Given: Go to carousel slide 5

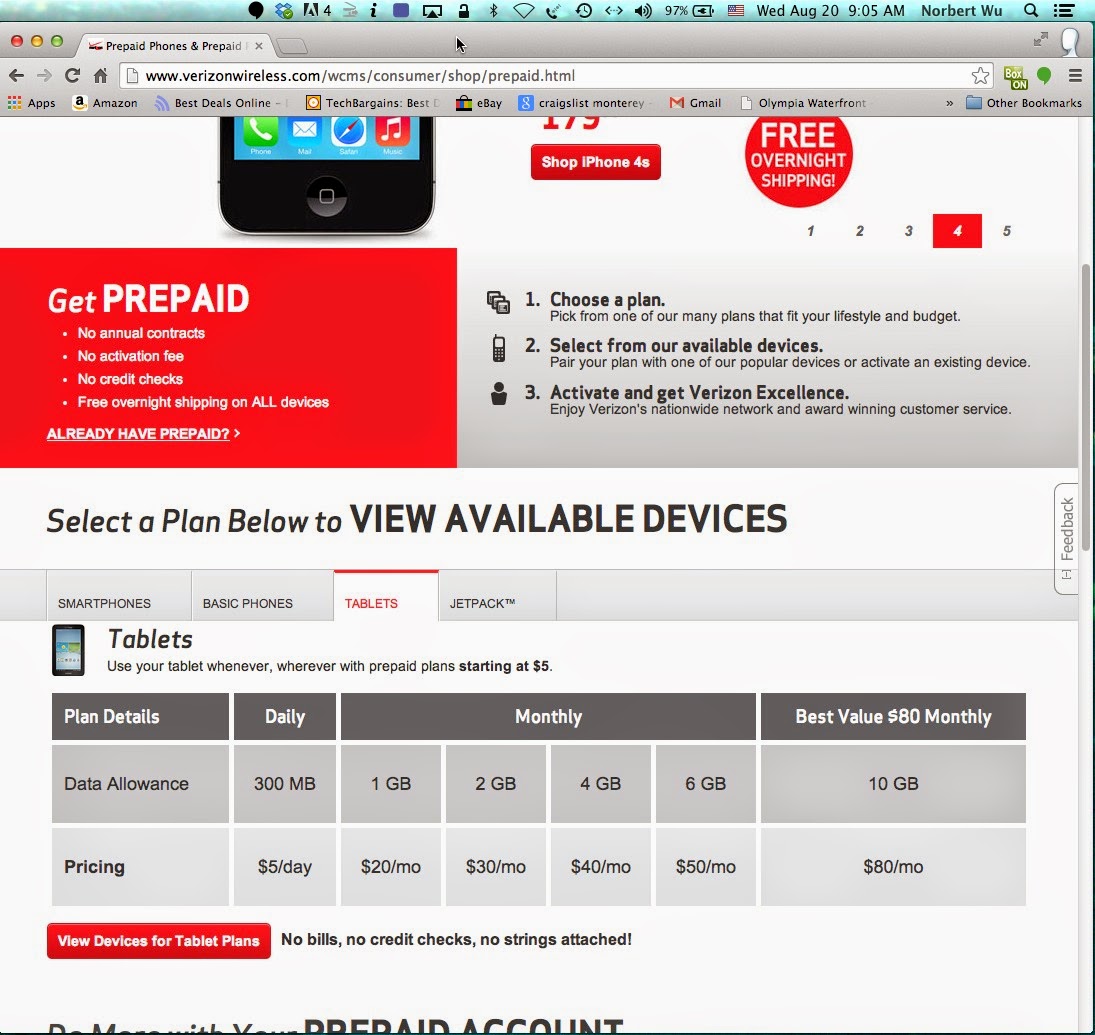Looking at the screenshot, I should pyautogui.click(x=1006, y=231).
